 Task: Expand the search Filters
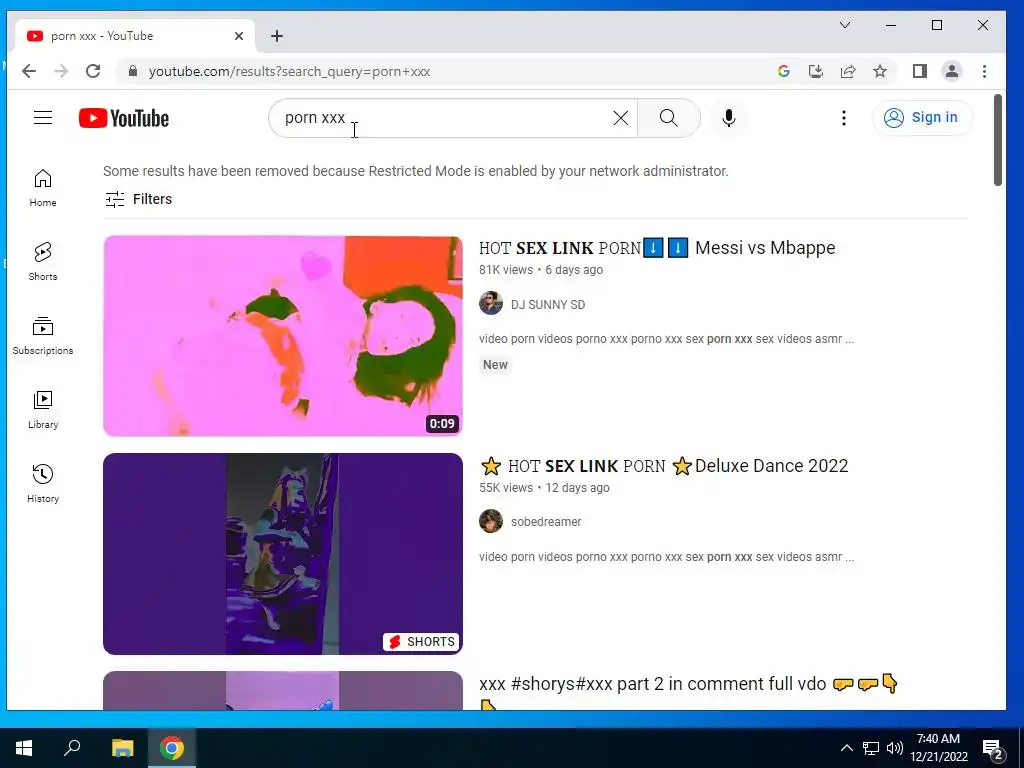click(x=138, y=199)
